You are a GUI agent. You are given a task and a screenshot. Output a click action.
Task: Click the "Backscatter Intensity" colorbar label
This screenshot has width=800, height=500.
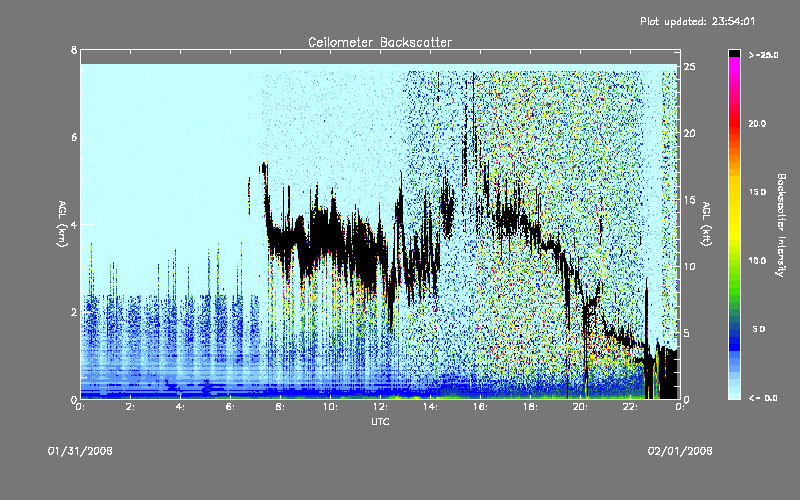[x=780, y=225]
